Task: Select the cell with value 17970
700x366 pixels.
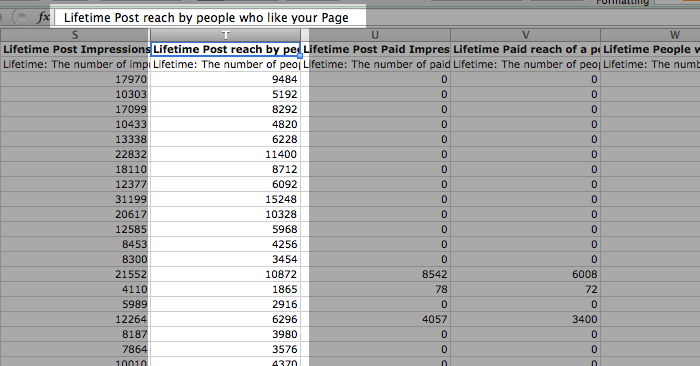Action: [x=75, y=79]
